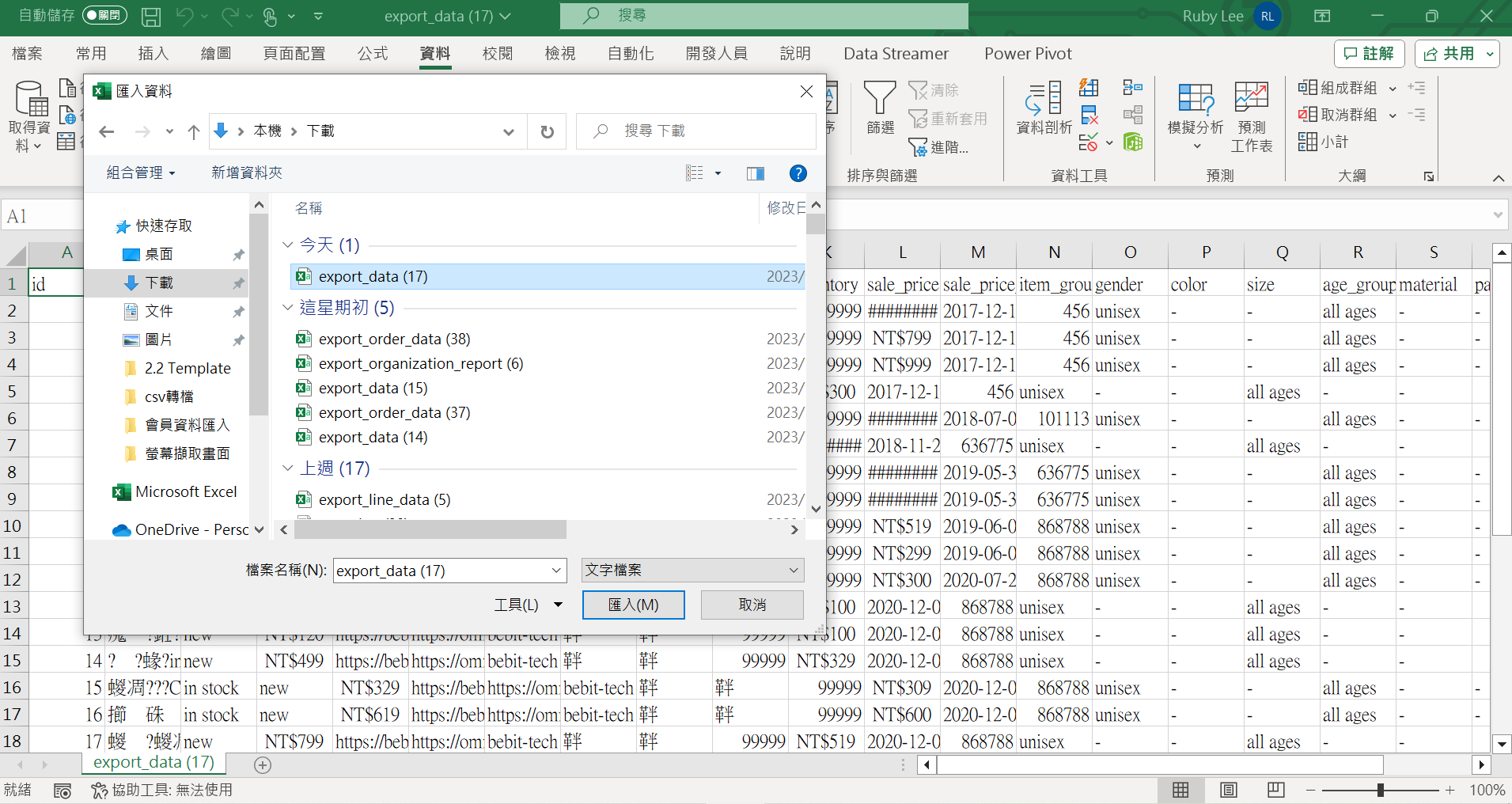Viewport: 1512px width, 804px height.
Task: Click Get Data (取得資料) icon
Action: point(30,116)
